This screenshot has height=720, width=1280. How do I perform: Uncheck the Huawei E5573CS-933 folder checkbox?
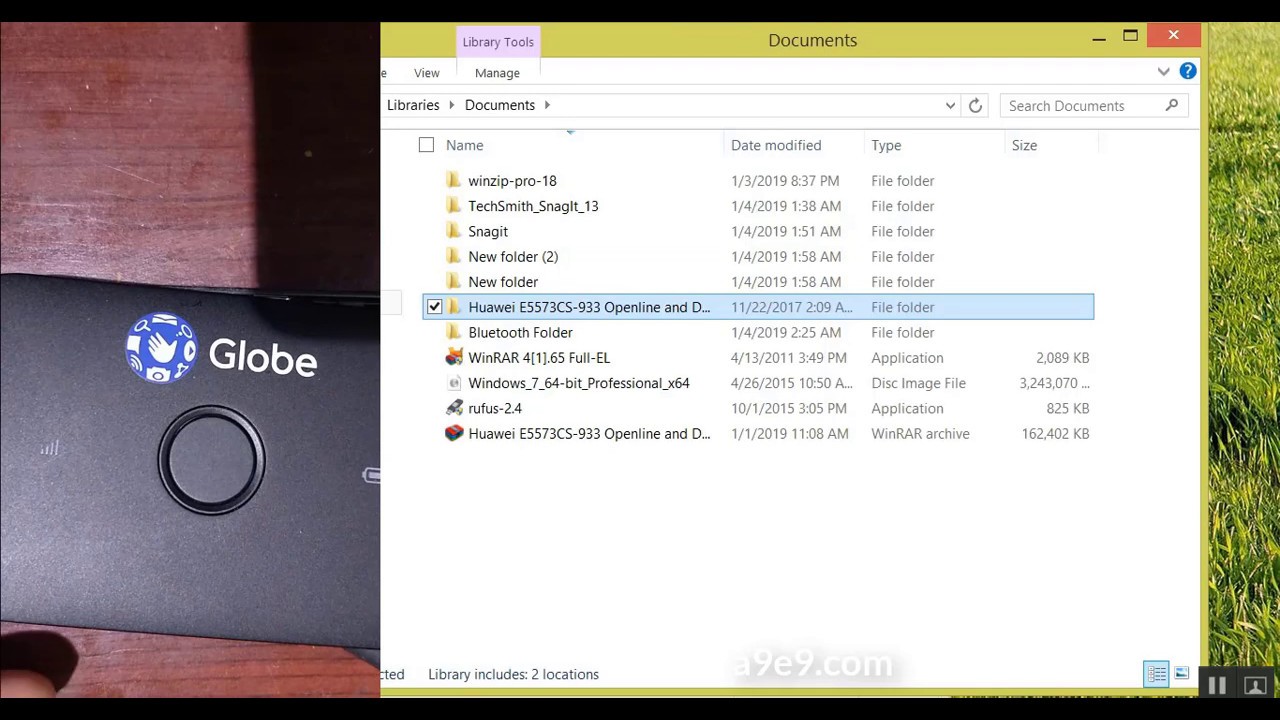tap(434, 307)
